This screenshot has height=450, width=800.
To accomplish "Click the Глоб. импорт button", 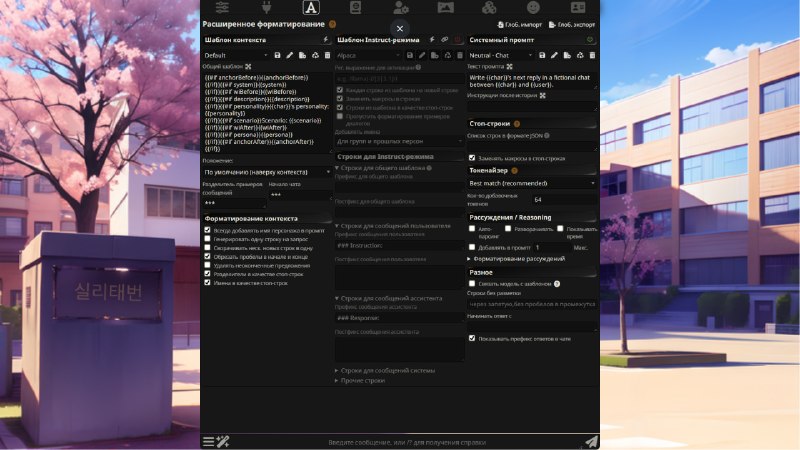I will 519,24.
